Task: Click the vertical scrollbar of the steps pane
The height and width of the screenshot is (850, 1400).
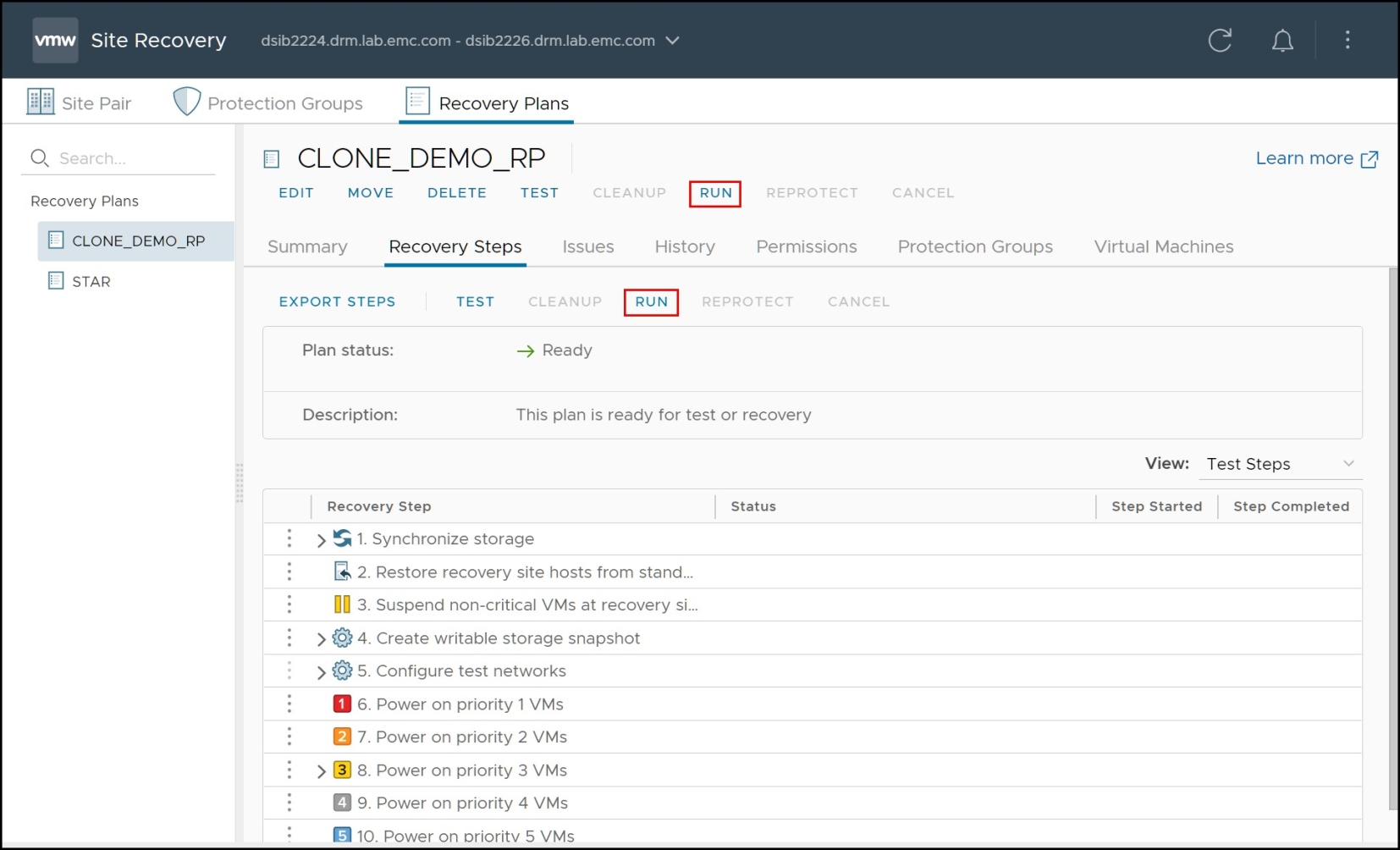Action: tap(1393, 538)
